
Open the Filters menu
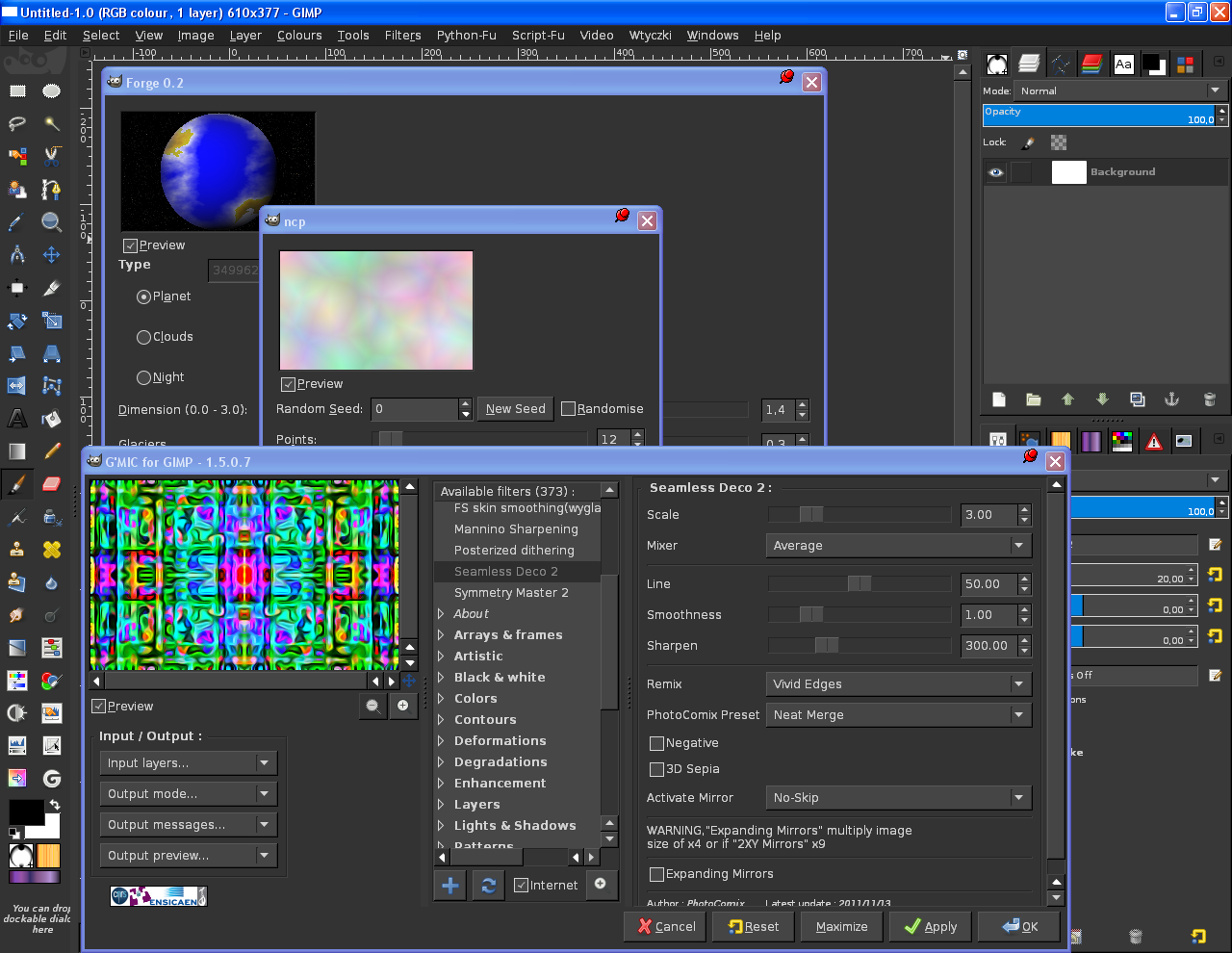[x=402, y=35]
